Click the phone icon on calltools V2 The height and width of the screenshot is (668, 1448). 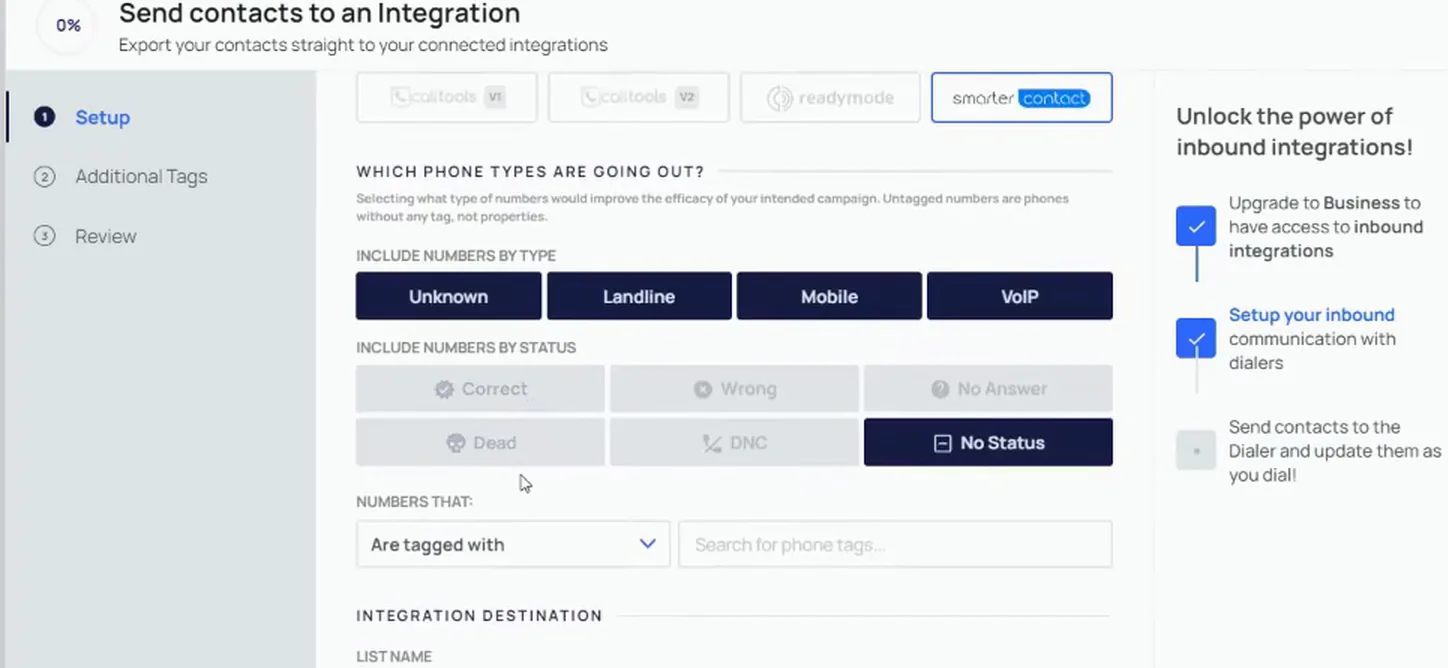(x=591, y=98)
